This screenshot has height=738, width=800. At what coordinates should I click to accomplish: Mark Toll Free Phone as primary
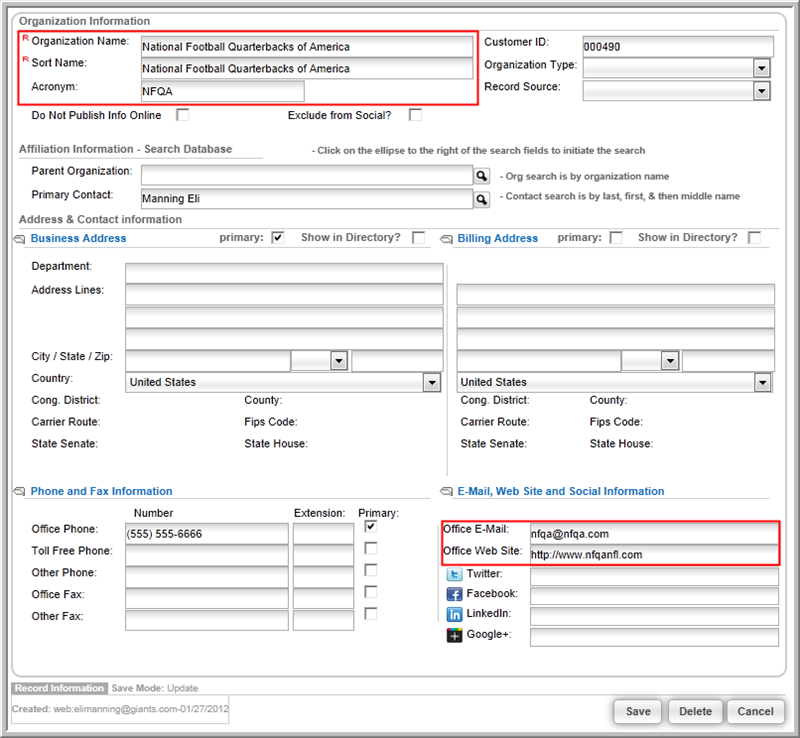(371, 549)
